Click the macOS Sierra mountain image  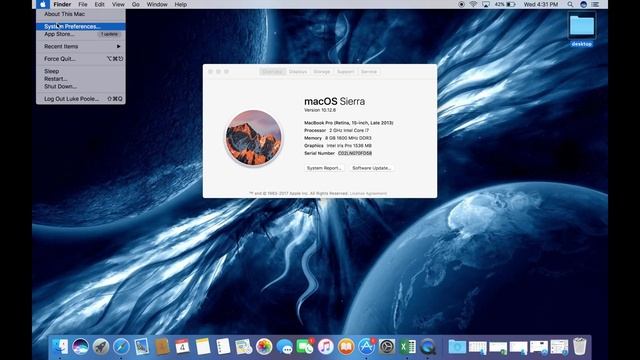pyautogui.click(x=253, y=138)
